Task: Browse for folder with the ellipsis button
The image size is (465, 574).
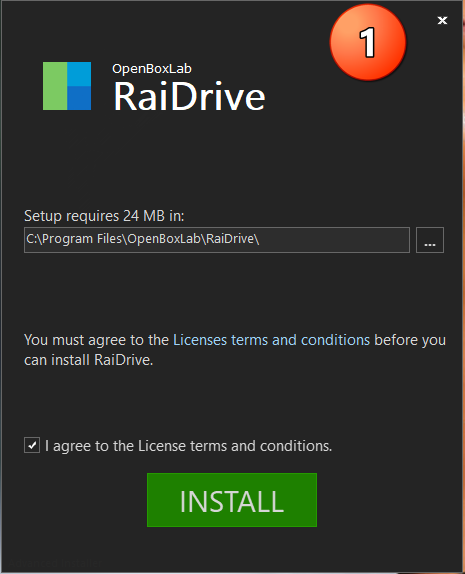Action: pos(430,240)
